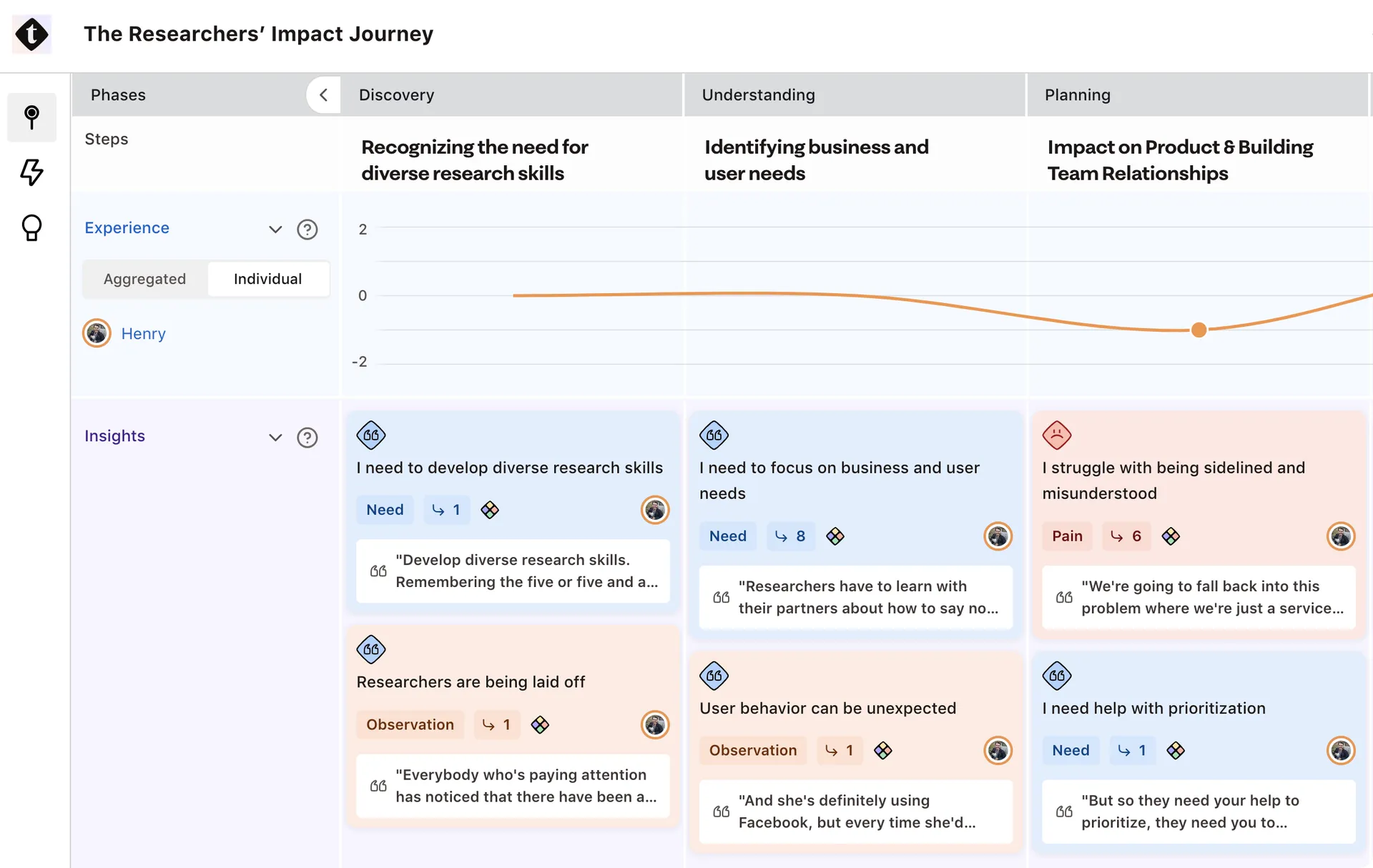Open the Insights lane label
The width and height of the screenshot is (1373, 868).
(114, 436)
